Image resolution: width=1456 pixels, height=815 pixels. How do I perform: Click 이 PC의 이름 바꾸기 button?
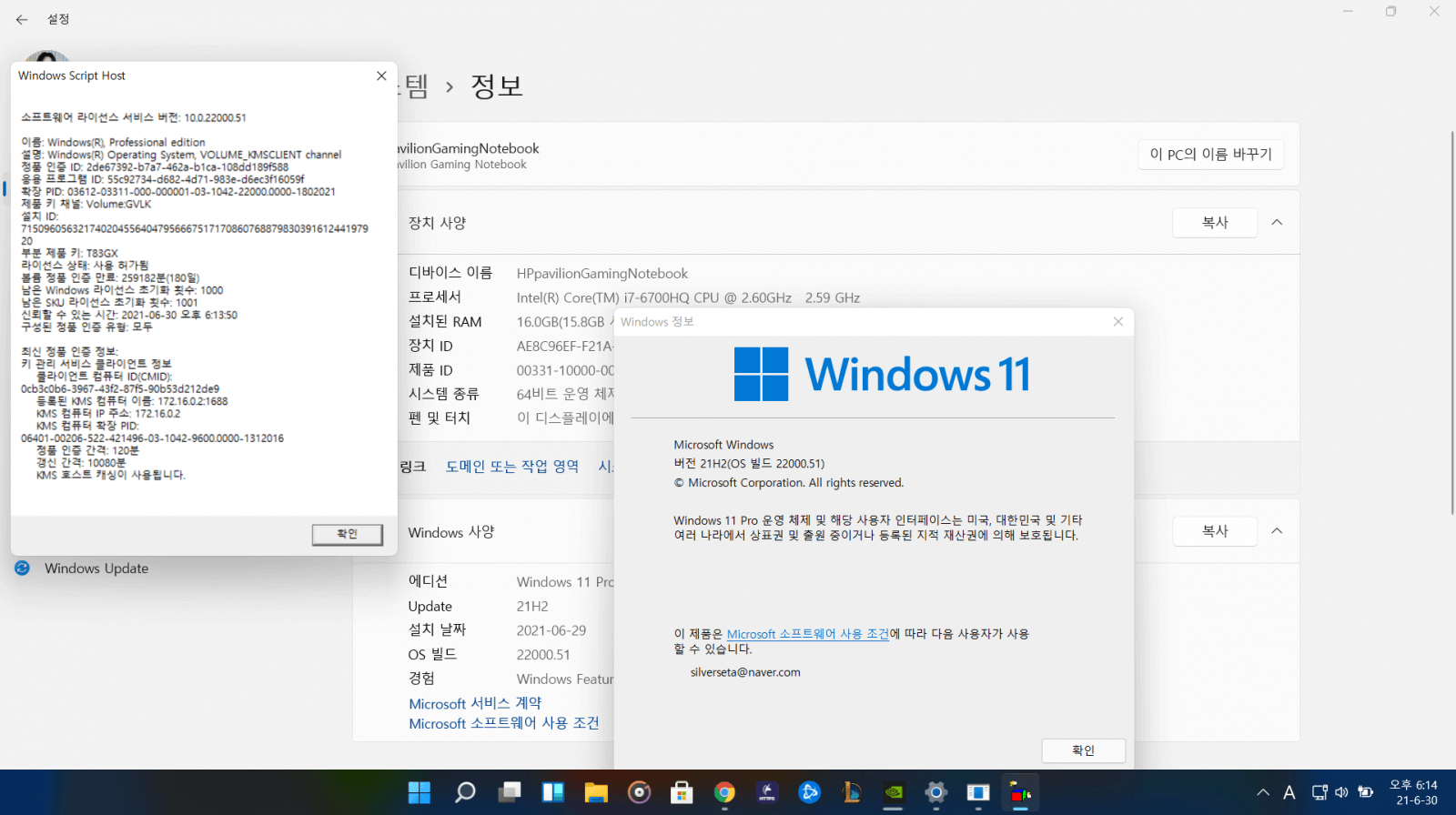click(x=1211, y=154)
